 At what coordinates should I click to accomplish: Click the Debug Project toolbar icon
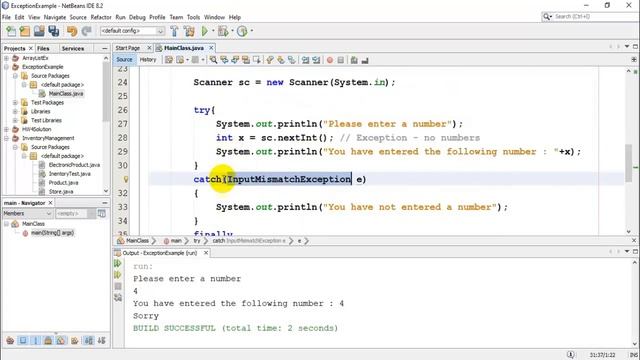point(223,31)
